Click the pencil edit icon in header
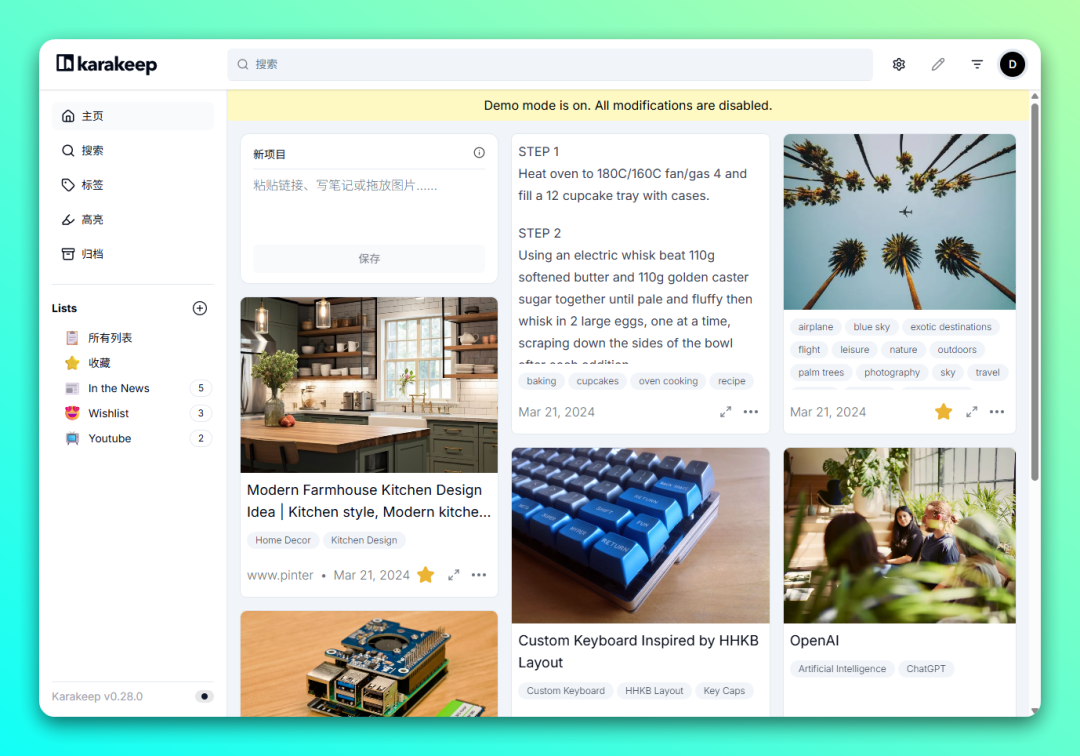The width and height of the screenshot is (1080, 756). point(938,64)
